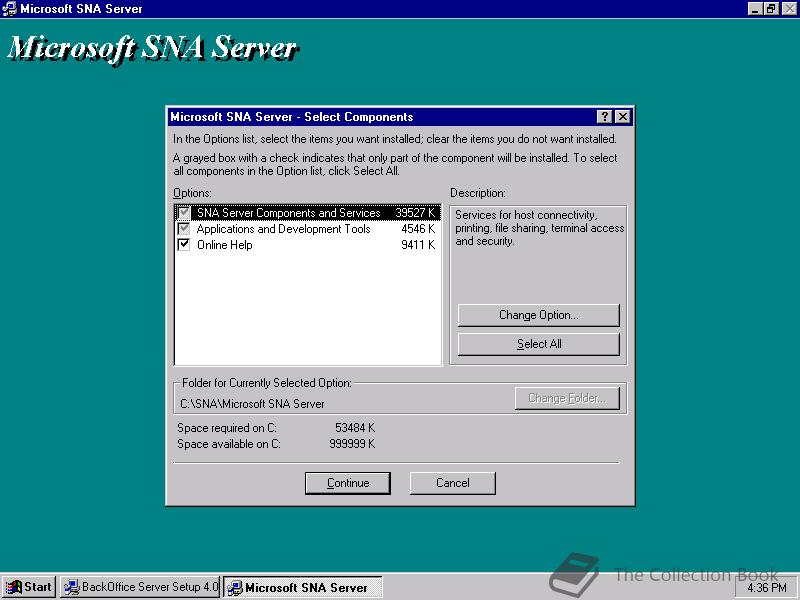
Task: Click the 4546 K size value
Action: [418, 229]
